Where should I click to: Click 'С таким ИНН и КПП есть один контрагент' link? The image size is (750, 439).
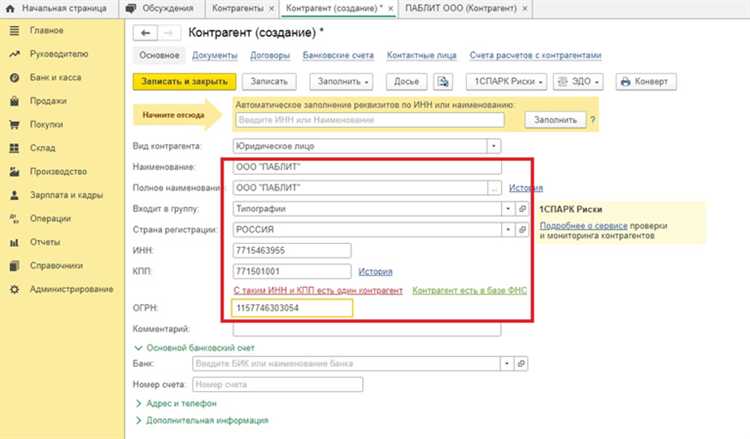point(318,290)
